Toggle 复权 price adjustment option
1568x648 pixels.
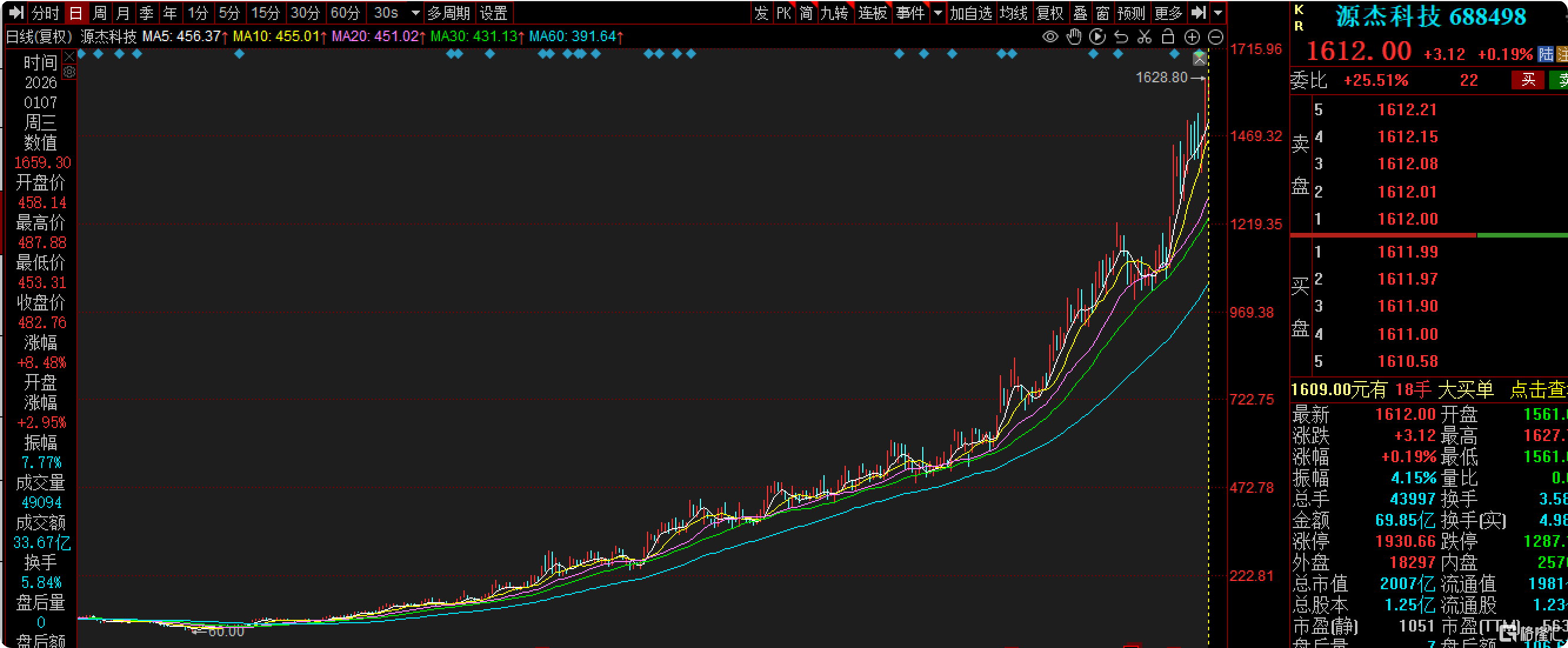[1049, 13]
